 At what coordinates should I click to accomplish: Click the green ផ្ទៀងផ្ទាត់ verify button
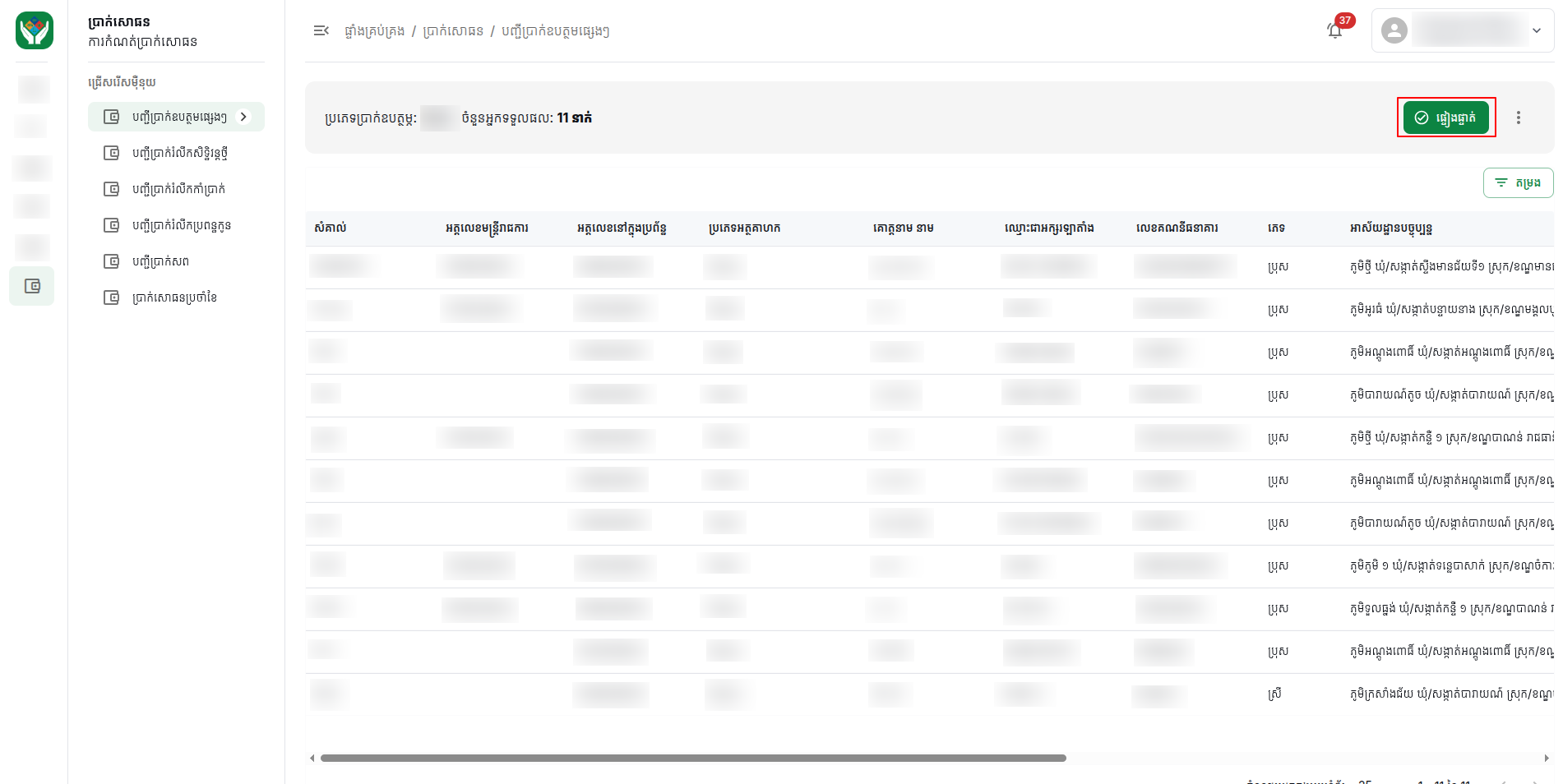[x=1445, y=118]
